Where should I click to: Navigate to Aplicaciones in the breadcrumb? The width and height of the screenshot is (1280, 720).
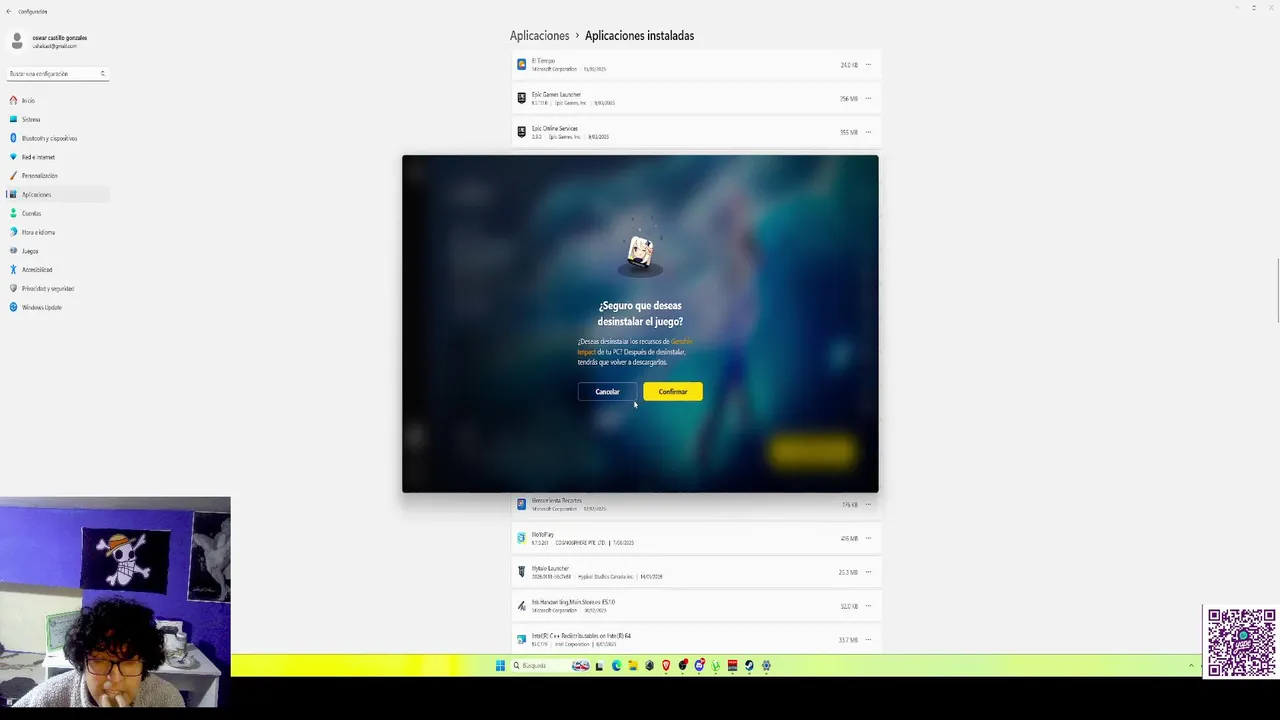pyautogui.click(x=539, y=35)
